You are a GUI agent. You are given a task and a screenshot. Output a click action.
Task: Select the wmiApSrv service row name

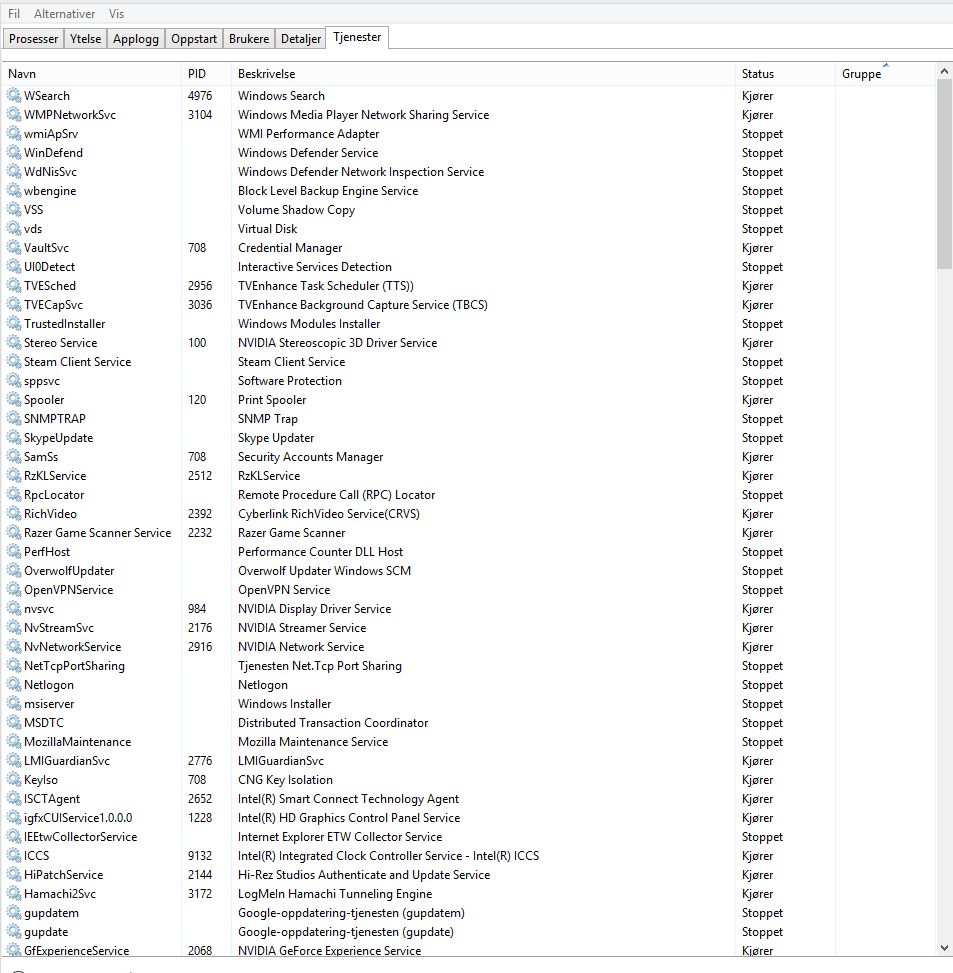51,133
